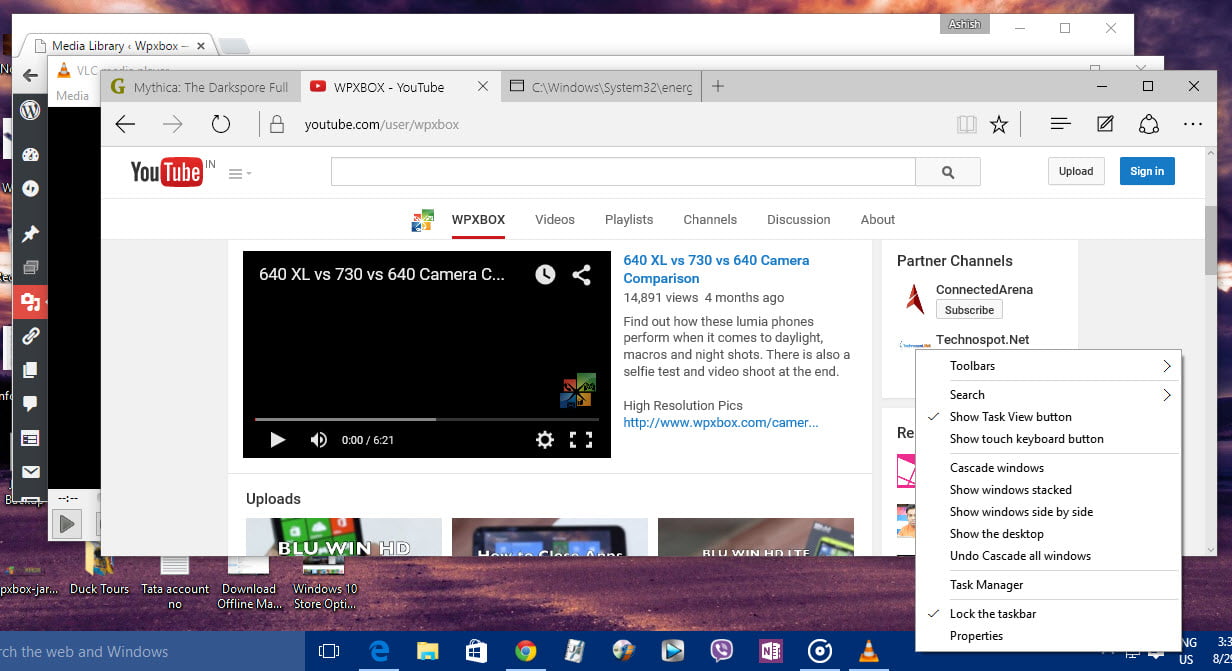Open WordPress Comments bubble icon
The image size is (1232, 671).
[30, 404]
